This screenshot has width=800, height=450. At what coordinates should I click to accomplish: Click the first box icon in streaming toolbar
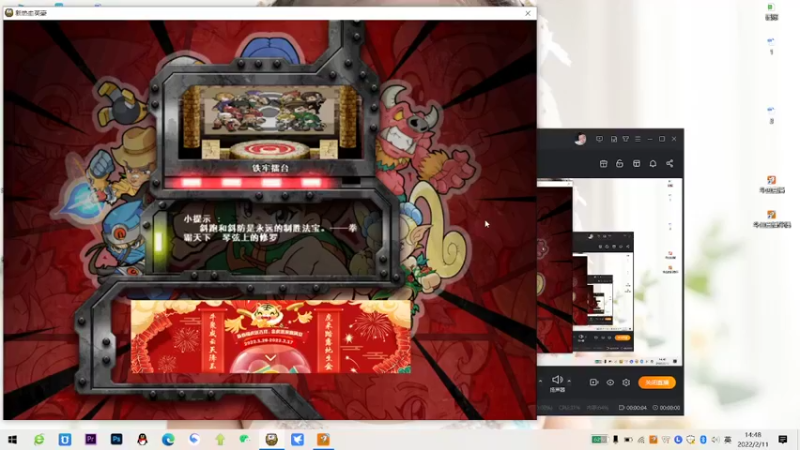point(604,164)
